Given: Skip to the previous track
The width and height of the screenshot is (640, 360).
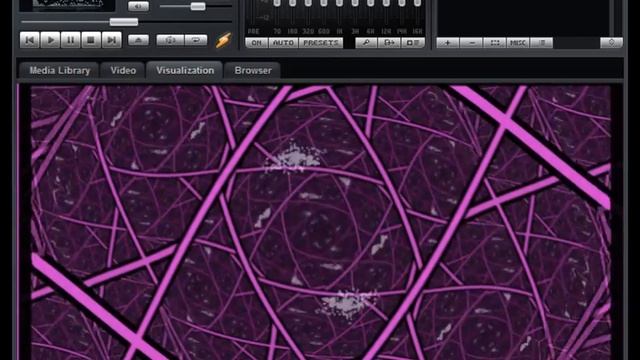Looking at the screenshot, I should point(30,40).
